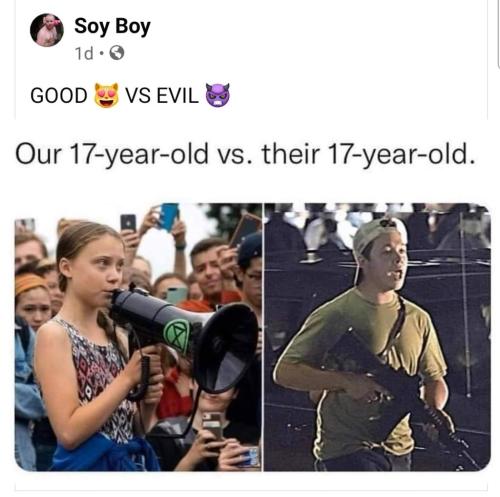Click the scrollbar at the top right edge
The image size is (500, 497).
coord(498,33)
